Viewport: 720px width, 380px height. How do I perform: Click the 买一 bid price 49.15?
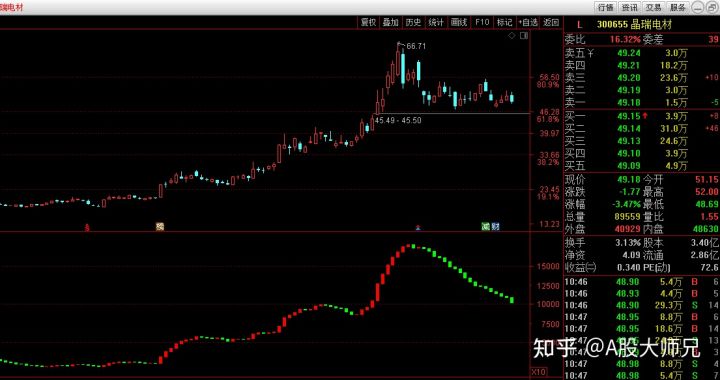tap(628, 117)
